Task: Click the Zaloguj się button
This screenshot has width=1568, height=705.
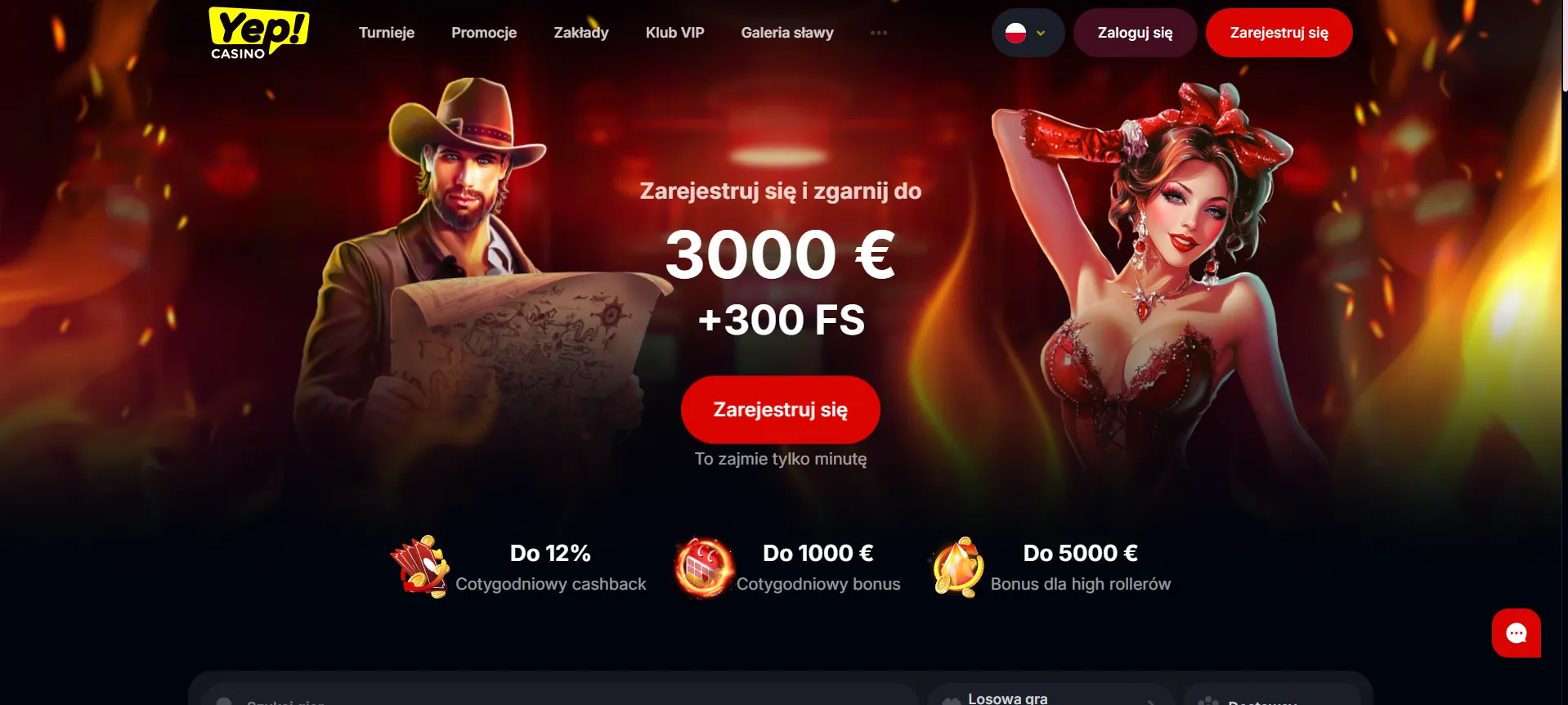Action: click(x=1135, y=33)
